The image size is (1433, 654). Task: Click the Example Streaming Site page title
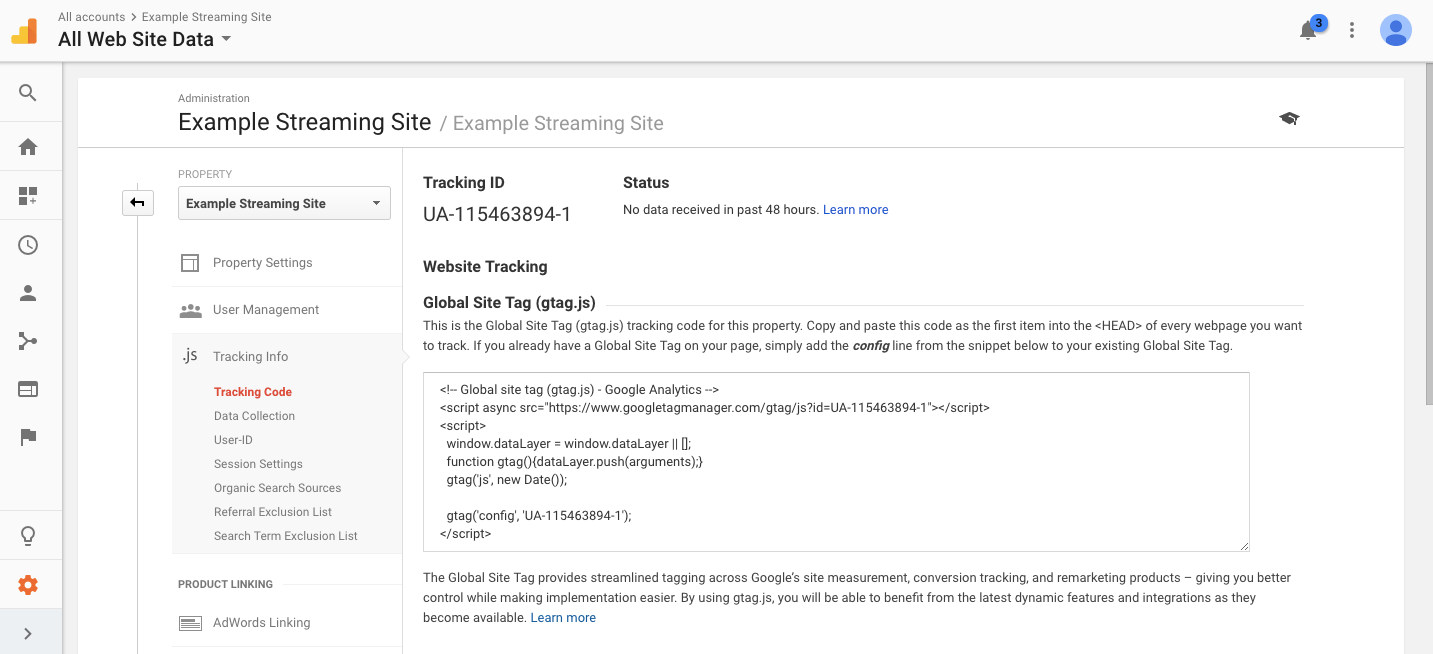click(305, 122)
